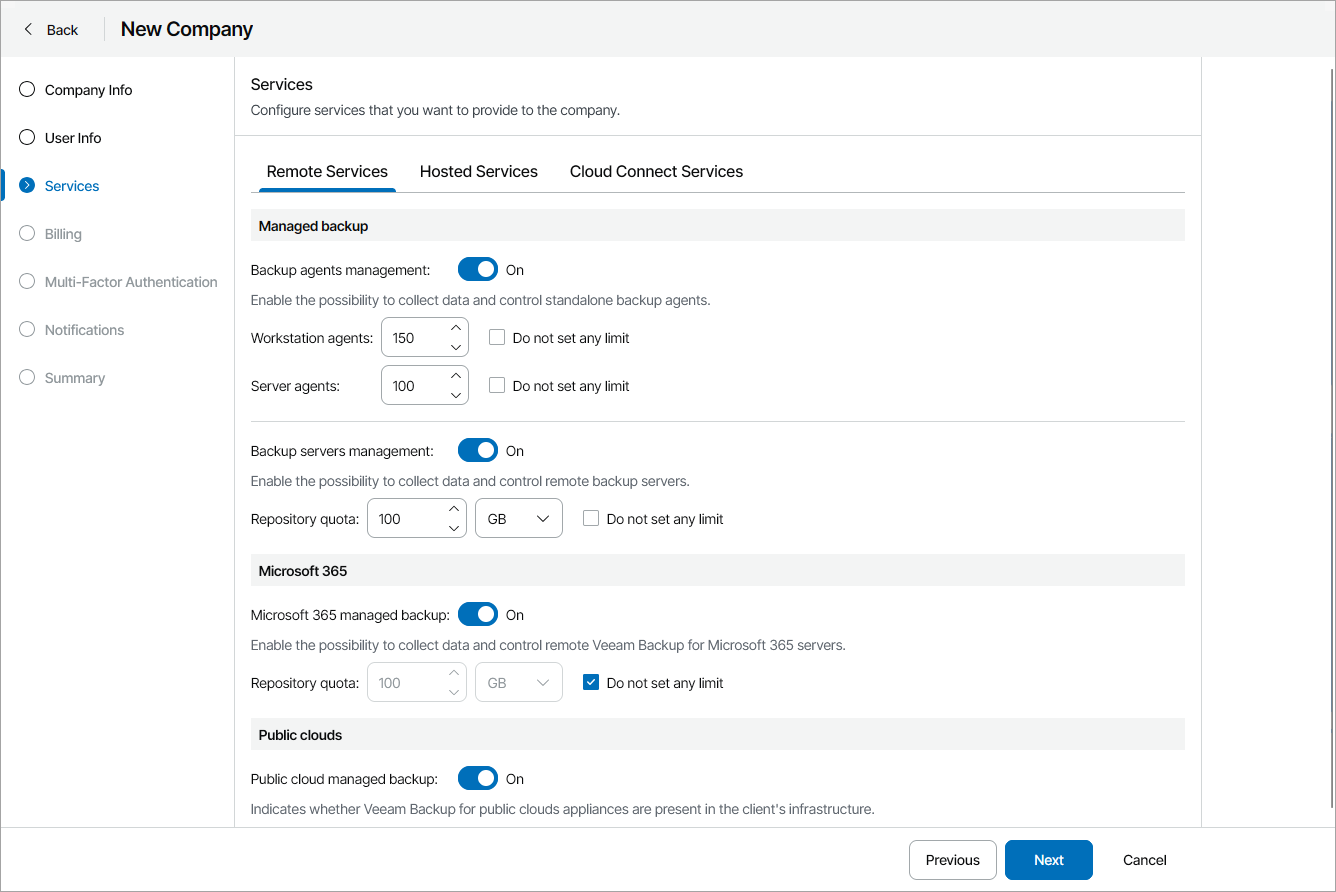The width and height of the screenshot is (1336, 892).
Task: Disable the Backup servers management switch
Action: (477, 449)
